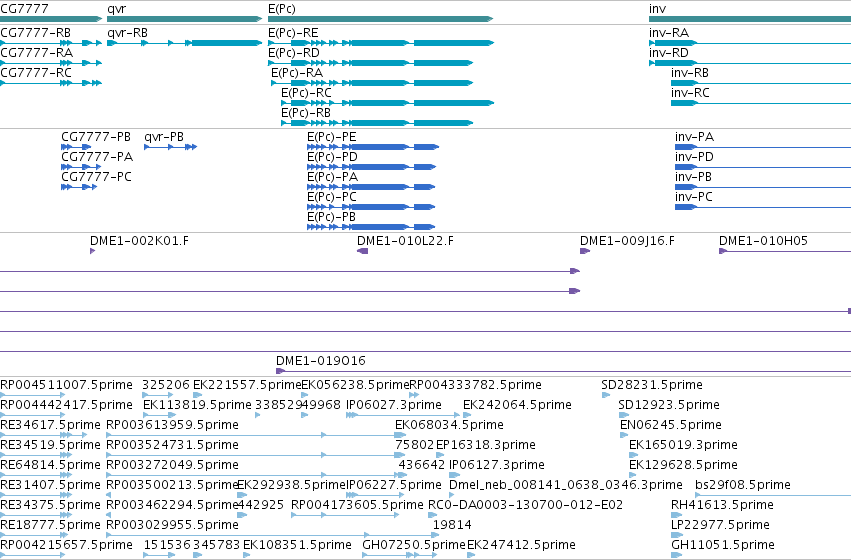Click the DME1-002K01.F clone label
The height and width of the screenshot is (560, 851).
pyautogui.click(x=139, y=241)
